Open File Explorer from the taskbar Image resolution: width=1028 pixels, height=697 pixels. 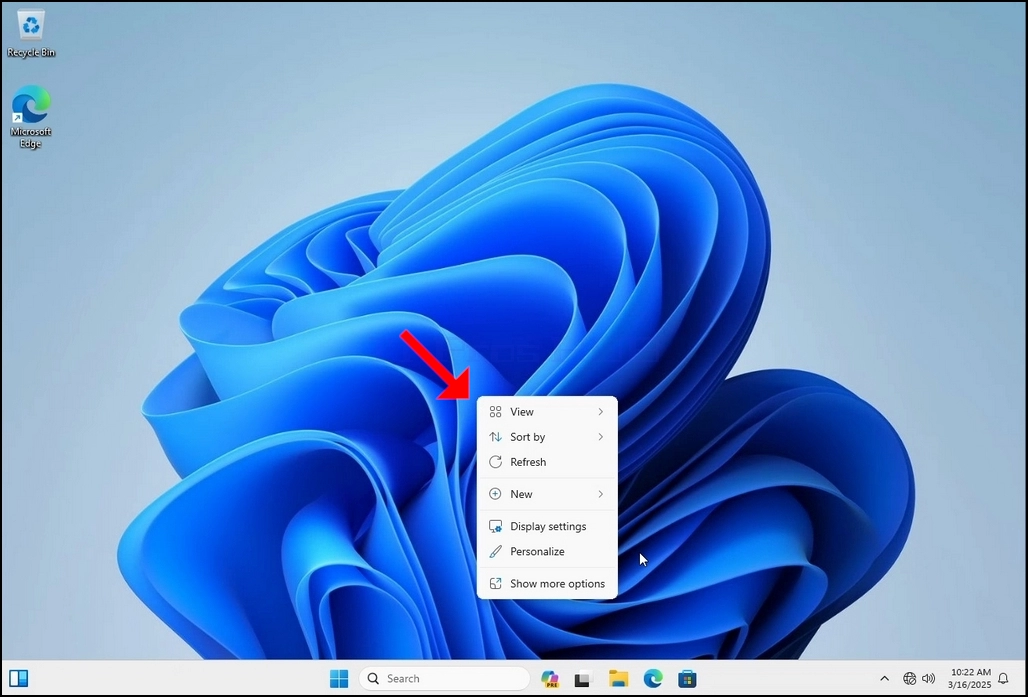pyautogui.click(x=618, y=679)
